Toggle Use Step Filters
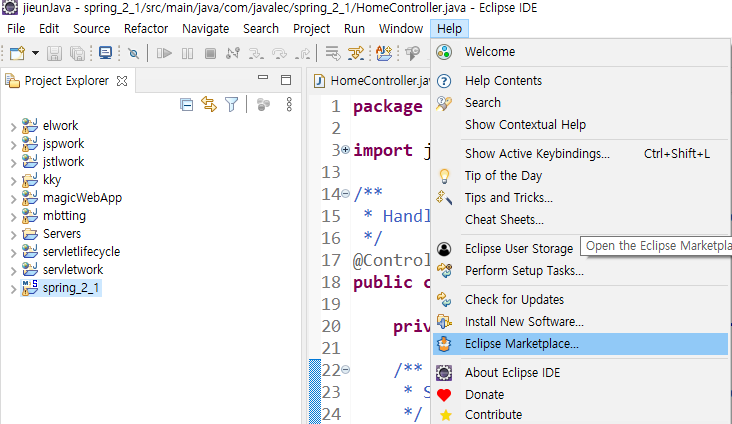The width and height of the screenshot is (732, 424). (x=356, y=53)
